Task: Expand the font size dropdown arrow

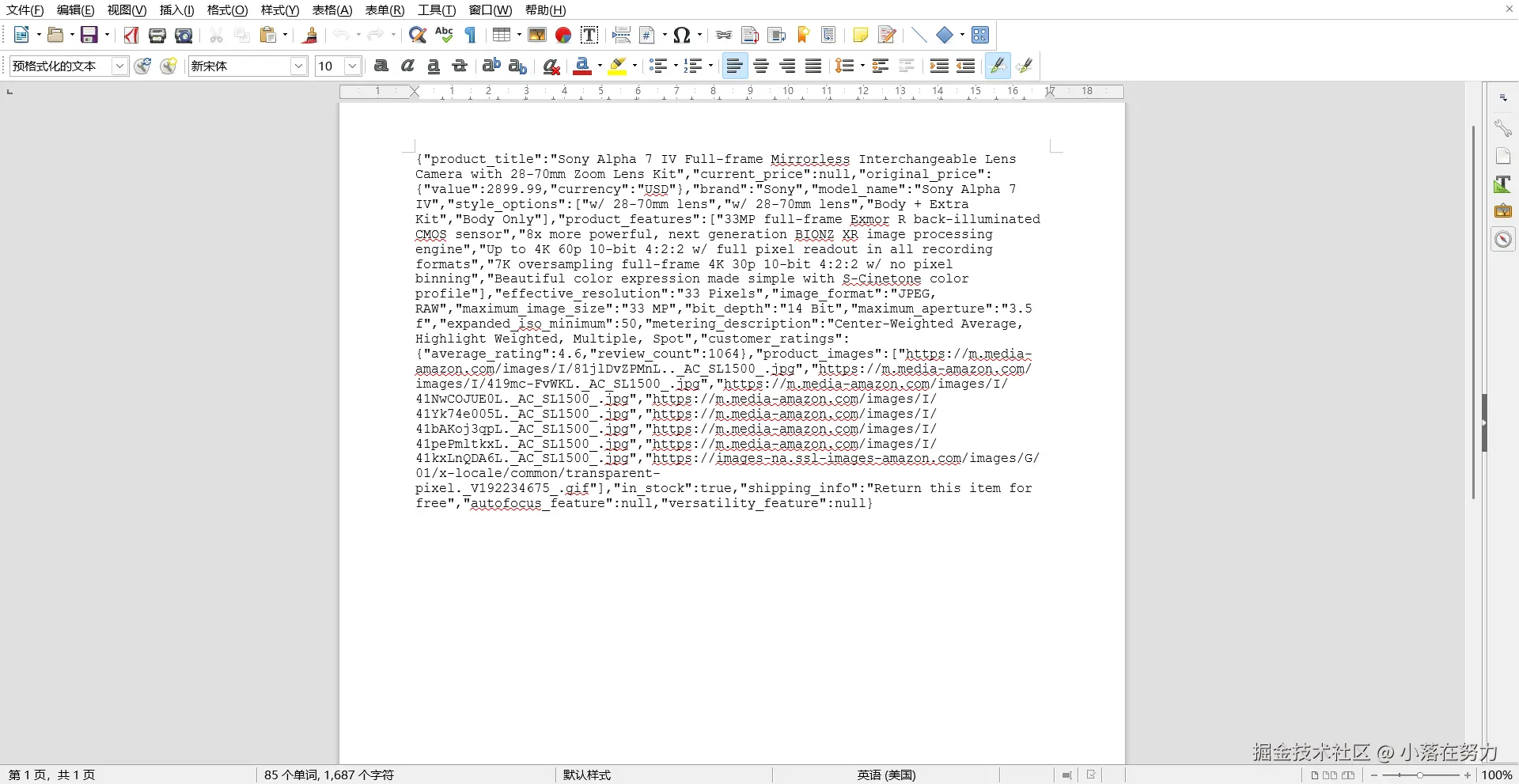Action: click(x=353, y=66)
